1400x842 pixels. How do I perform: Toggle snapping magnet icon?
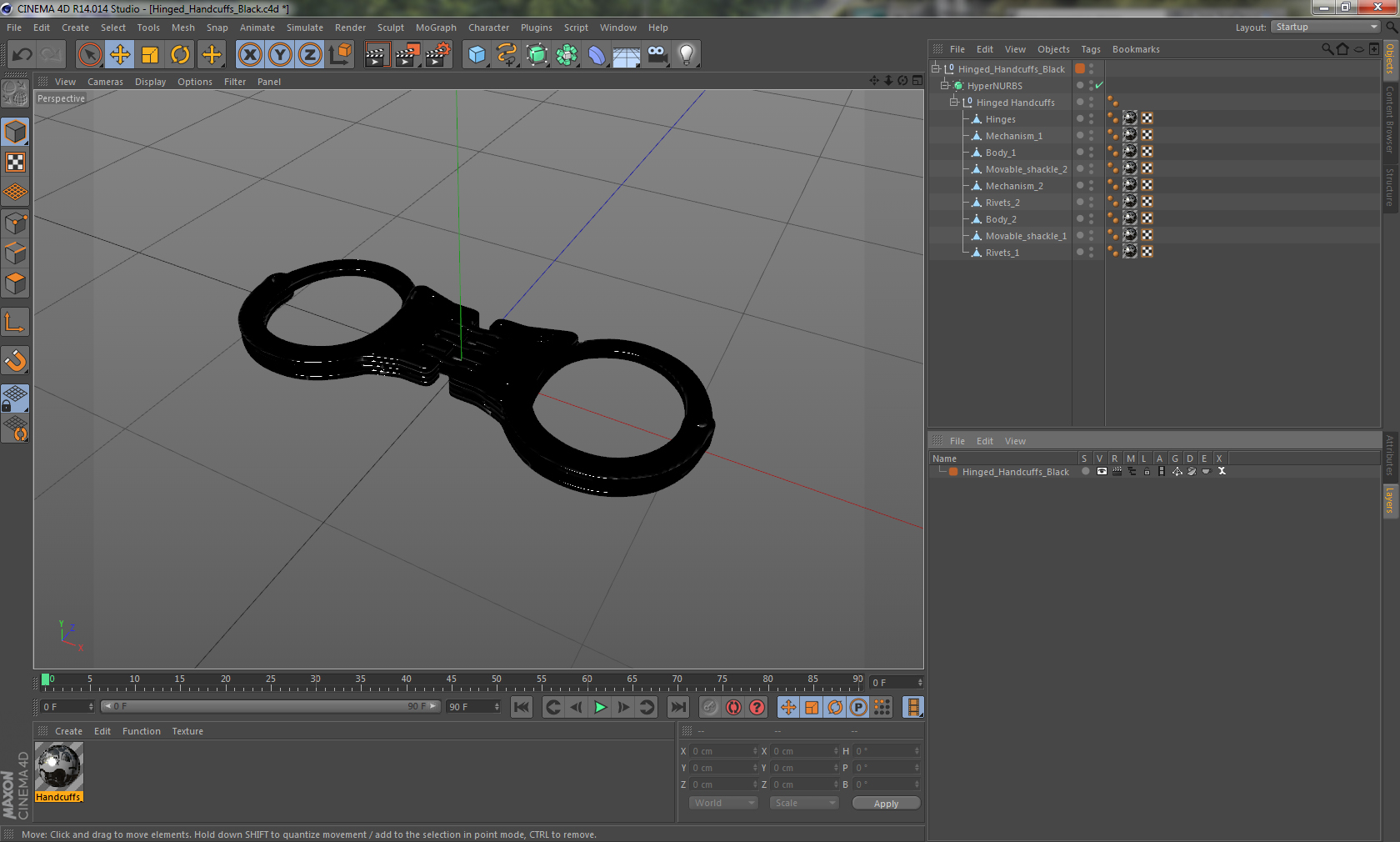pos(16,360)
